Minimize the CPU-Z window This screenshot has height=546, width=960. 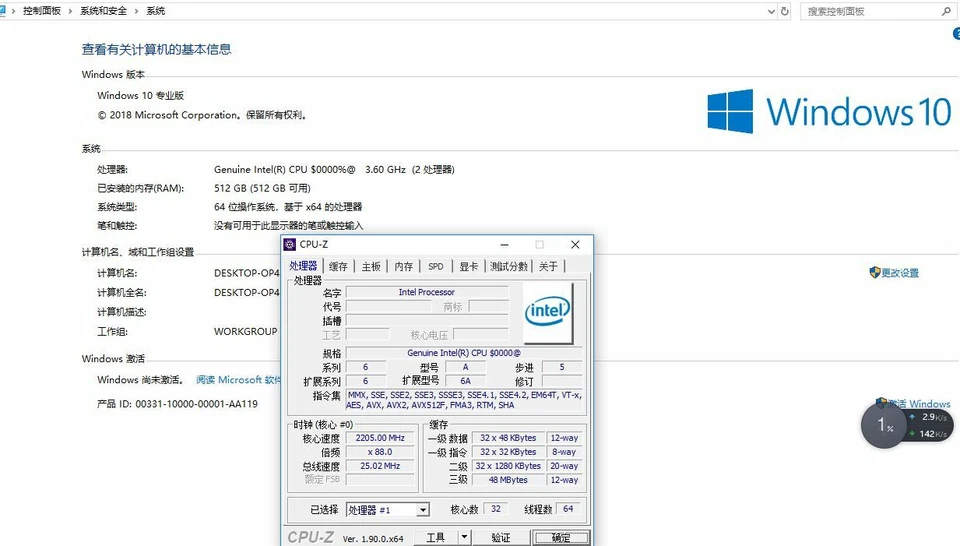coord(504,244)
